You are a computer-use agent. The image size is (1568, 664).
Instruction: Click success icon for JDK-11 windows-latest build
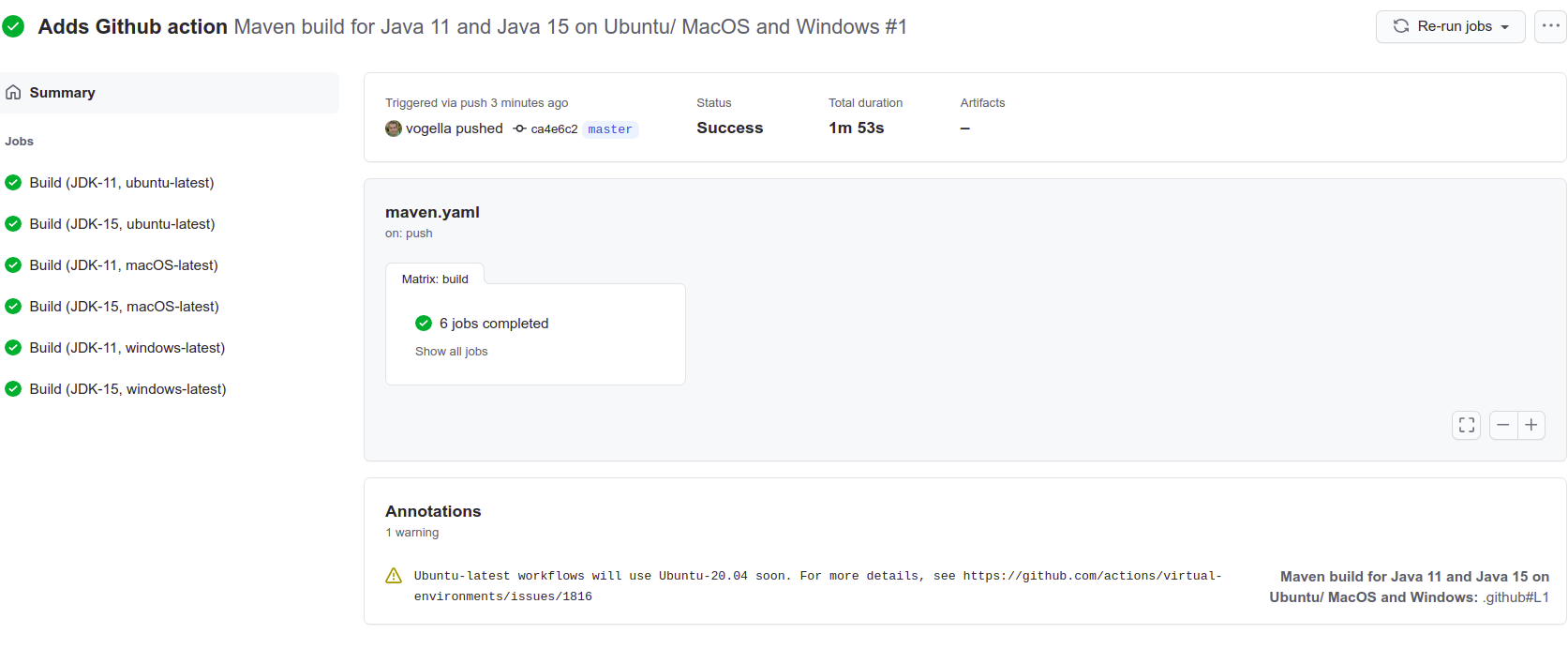13,347
